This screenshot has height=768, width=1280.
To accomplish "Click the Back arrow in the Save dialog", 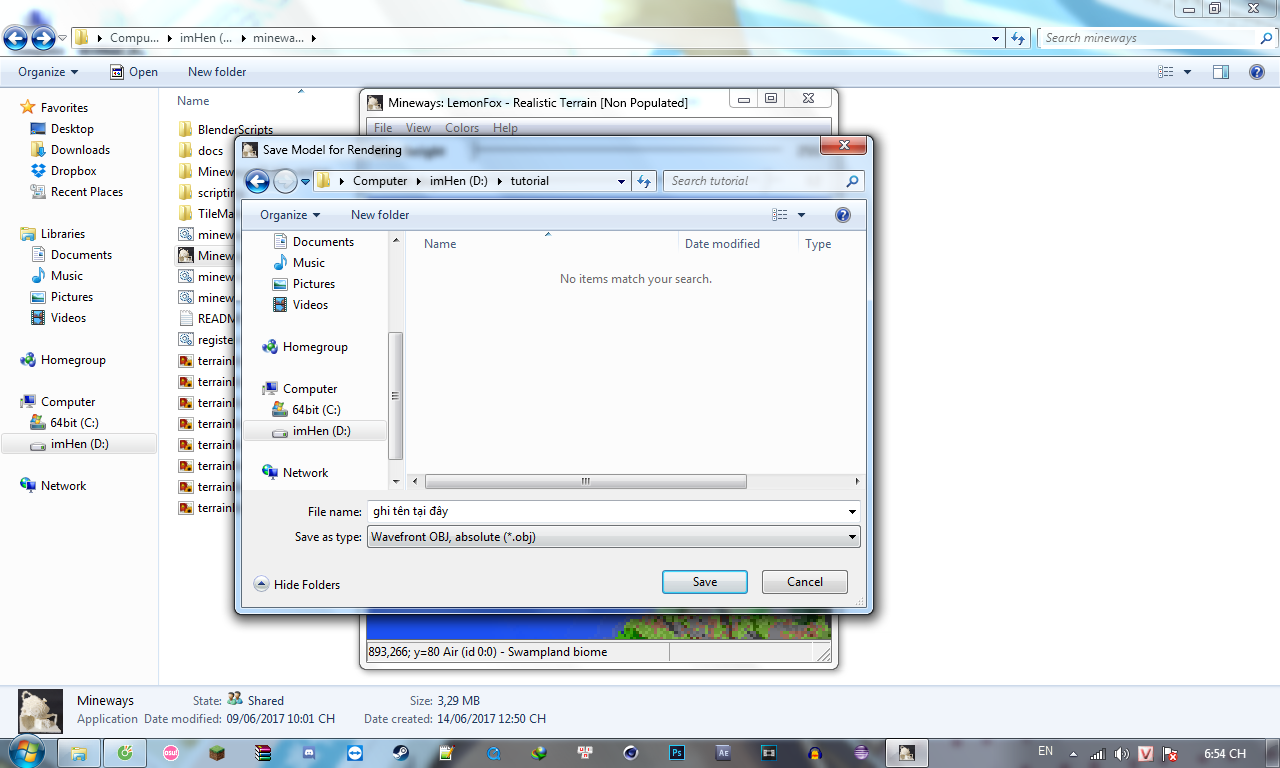I will click(257, 181).
